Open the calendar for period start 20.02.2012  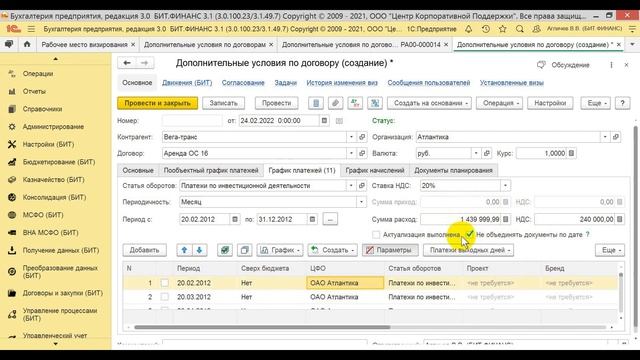235,219
